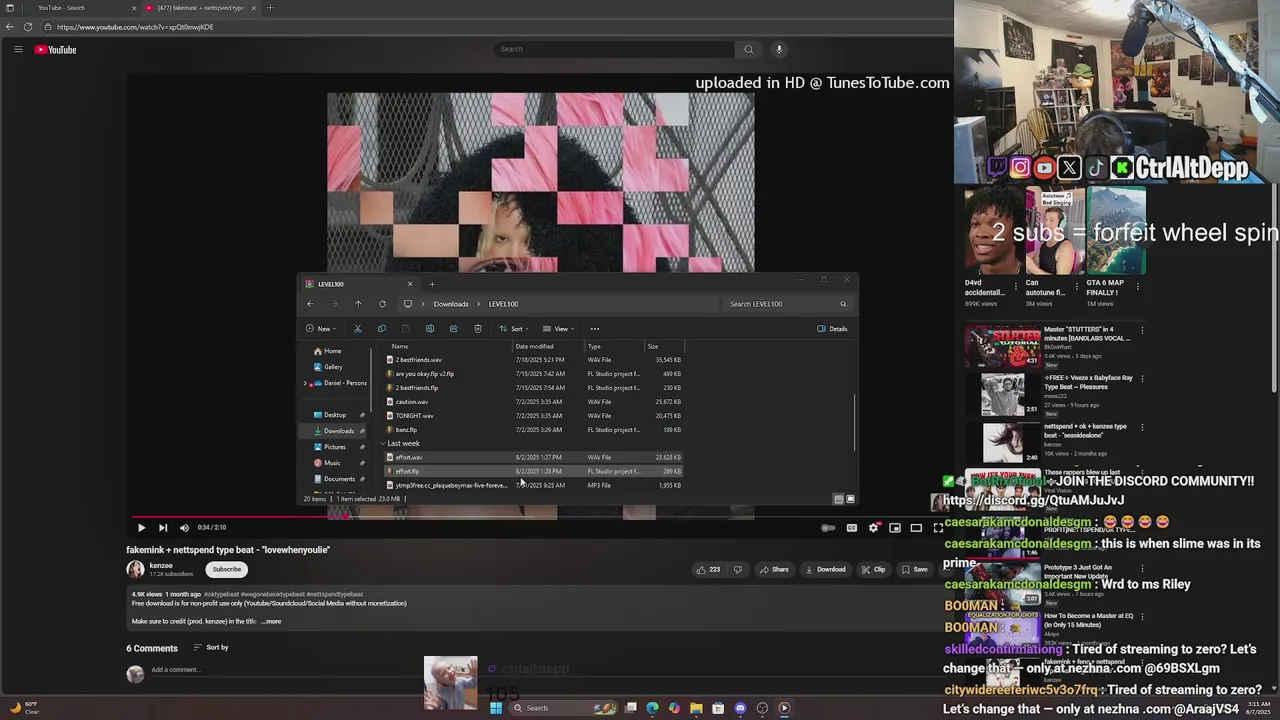This screenshot has height=720, width=1280.
Task: Switch to details view icon in Explorer status bar
Action: click(x=839, y=499)
